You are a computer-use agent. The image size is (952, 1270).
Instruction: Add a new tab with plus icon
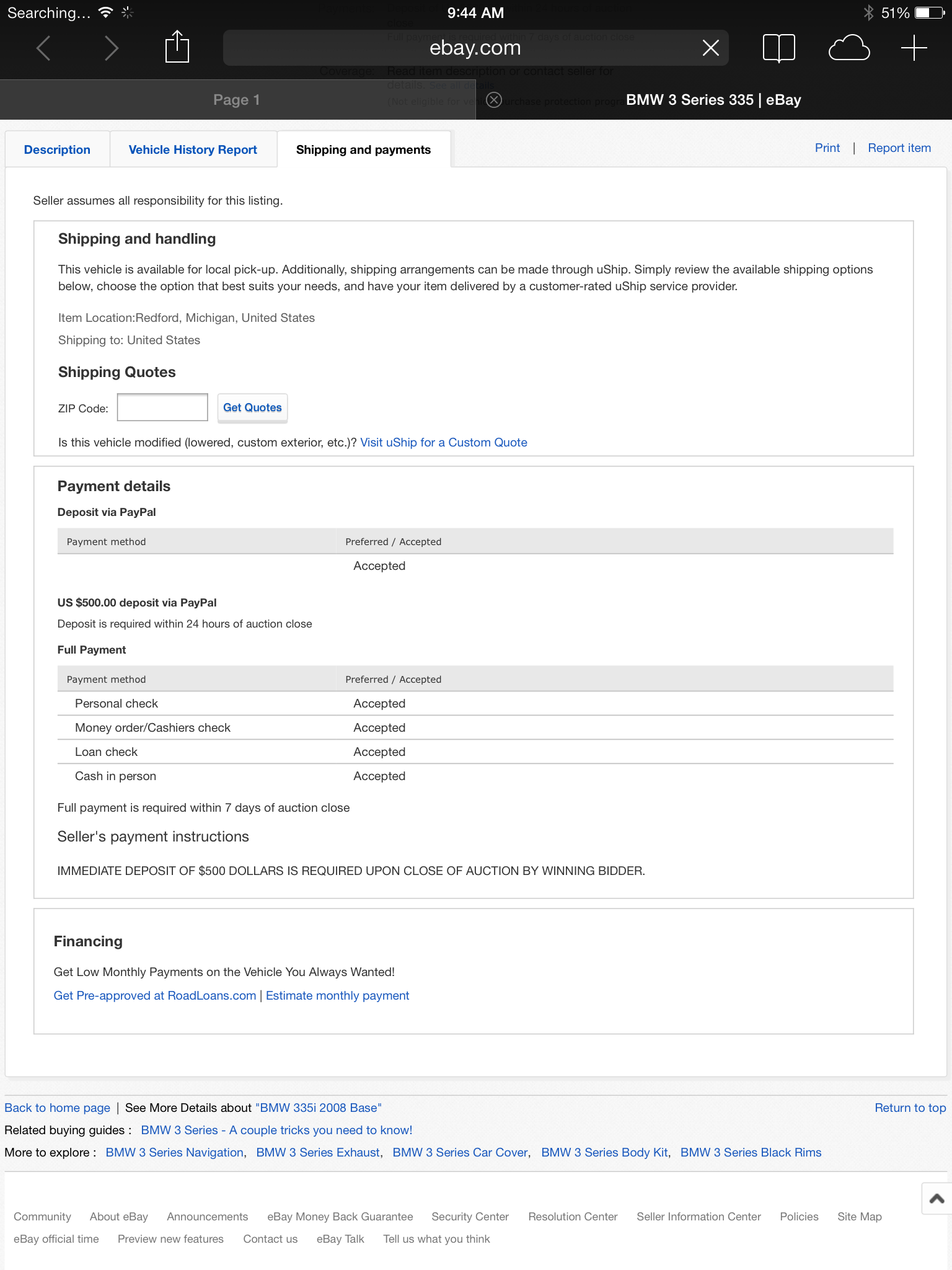[x=914, y=48]
